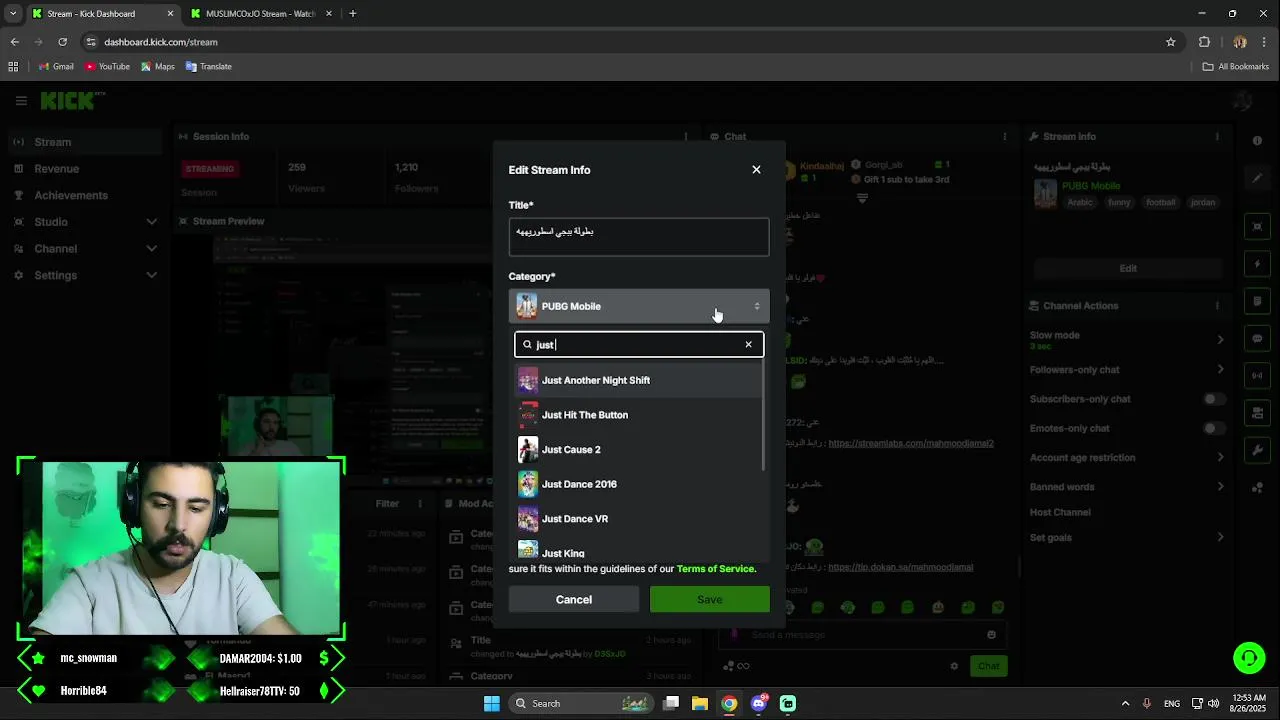The height and width of the screenshot is (720, 1280).
Task: Select Just Cause 2 category
Action: click(639, 450)
